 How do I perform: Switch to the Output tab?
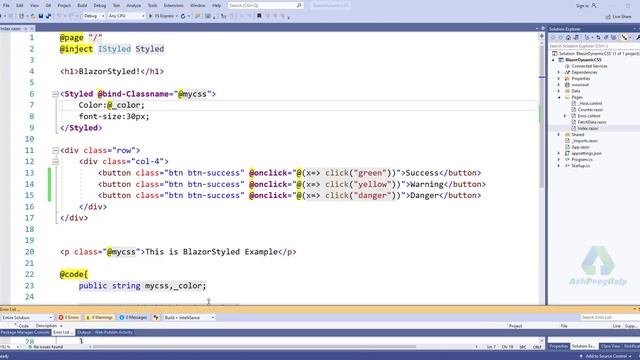[84, 332]
